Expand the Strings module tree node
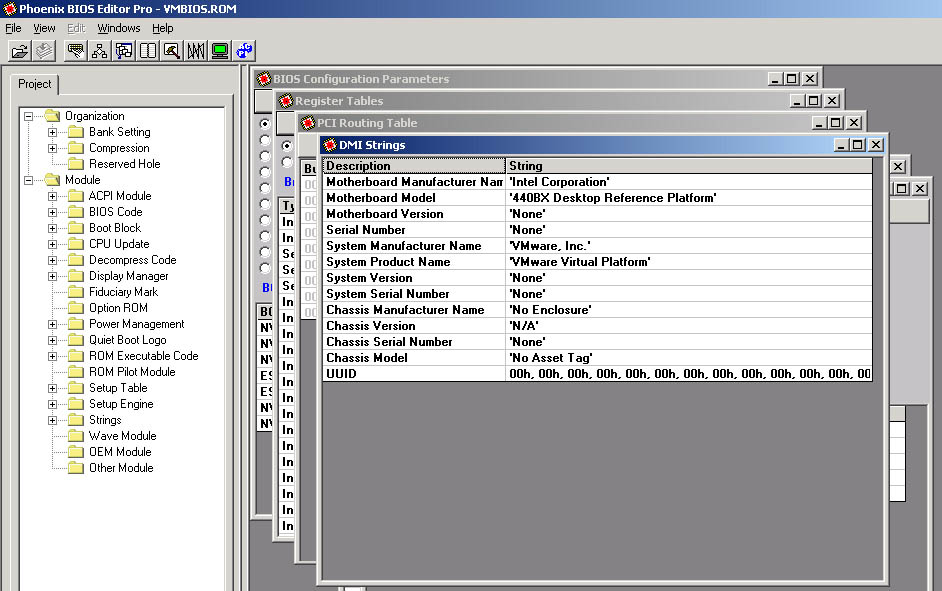Screen dimensions: 942x591 click(53, 420)
